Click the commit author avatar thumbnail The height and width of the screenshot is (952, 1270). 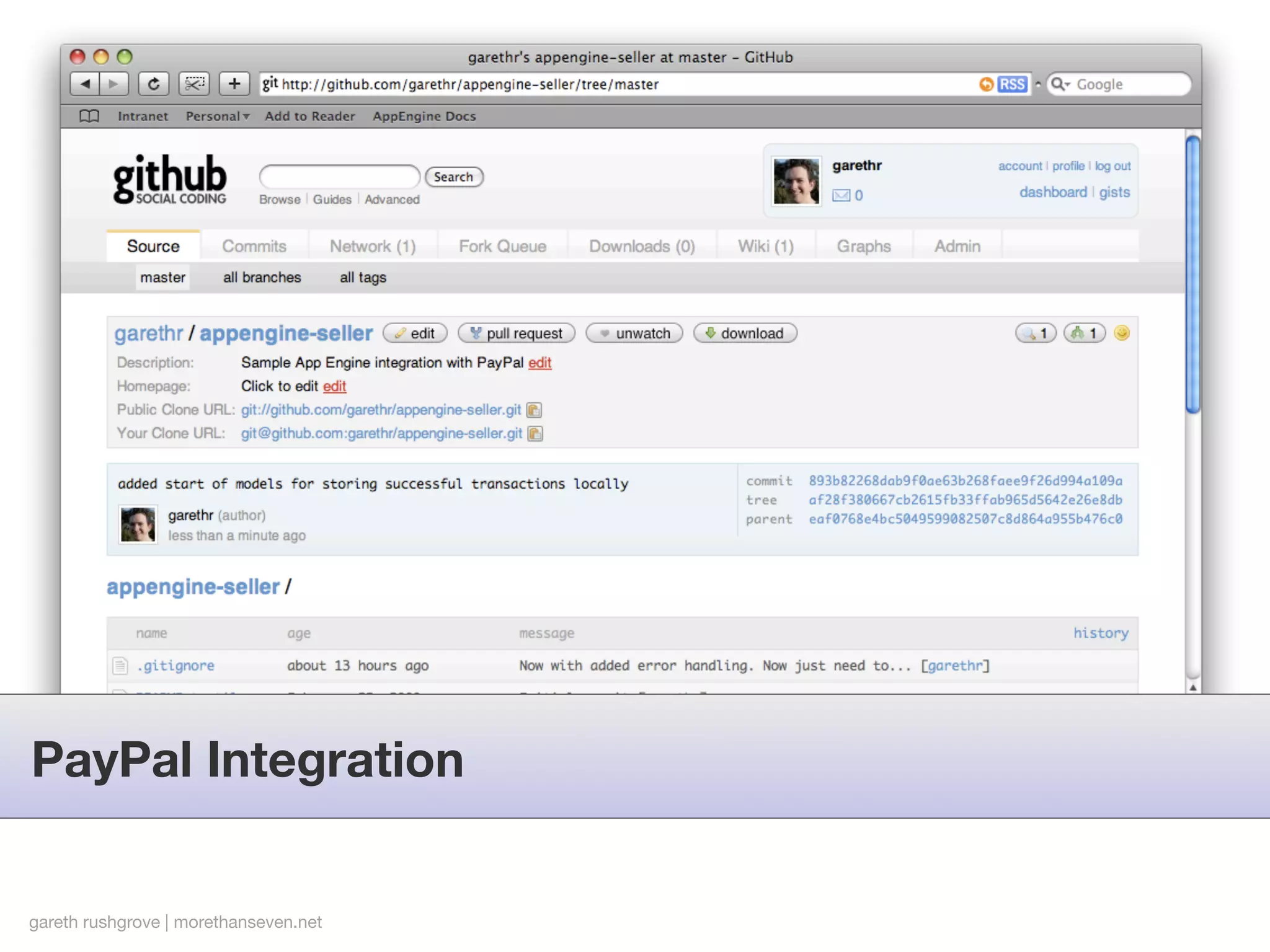pos(138,524)
